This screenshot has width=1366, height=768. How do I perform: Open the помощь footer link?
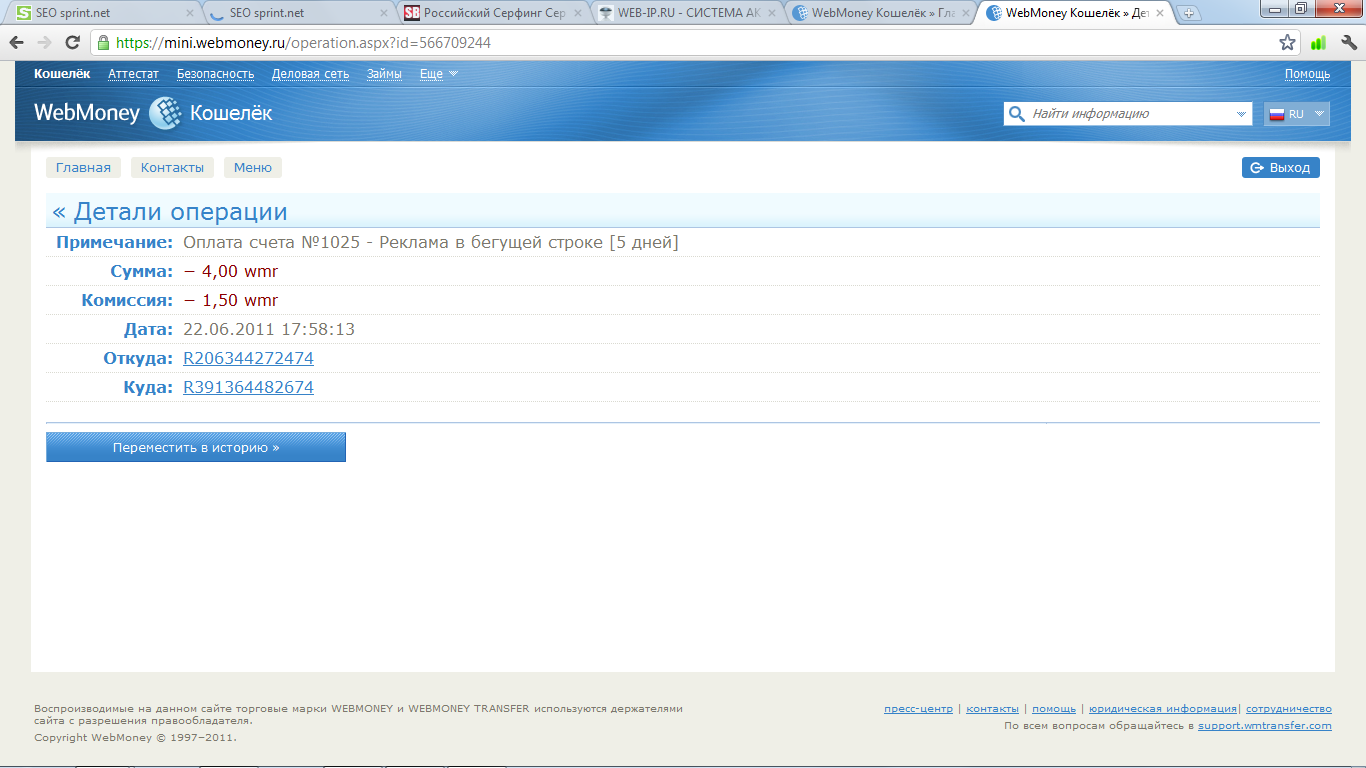click(x=1054, y=709)
